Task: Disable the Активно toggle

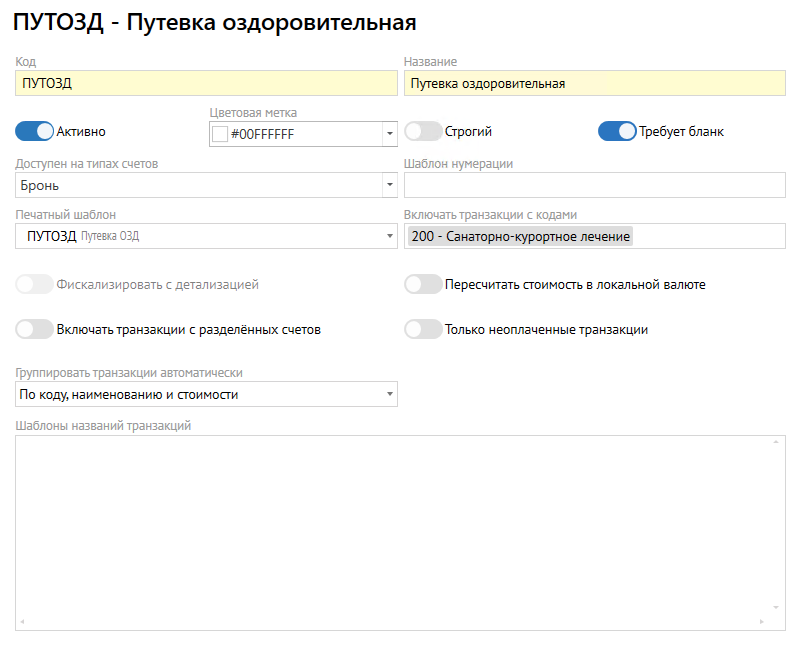Action: (x=34, y=131)
